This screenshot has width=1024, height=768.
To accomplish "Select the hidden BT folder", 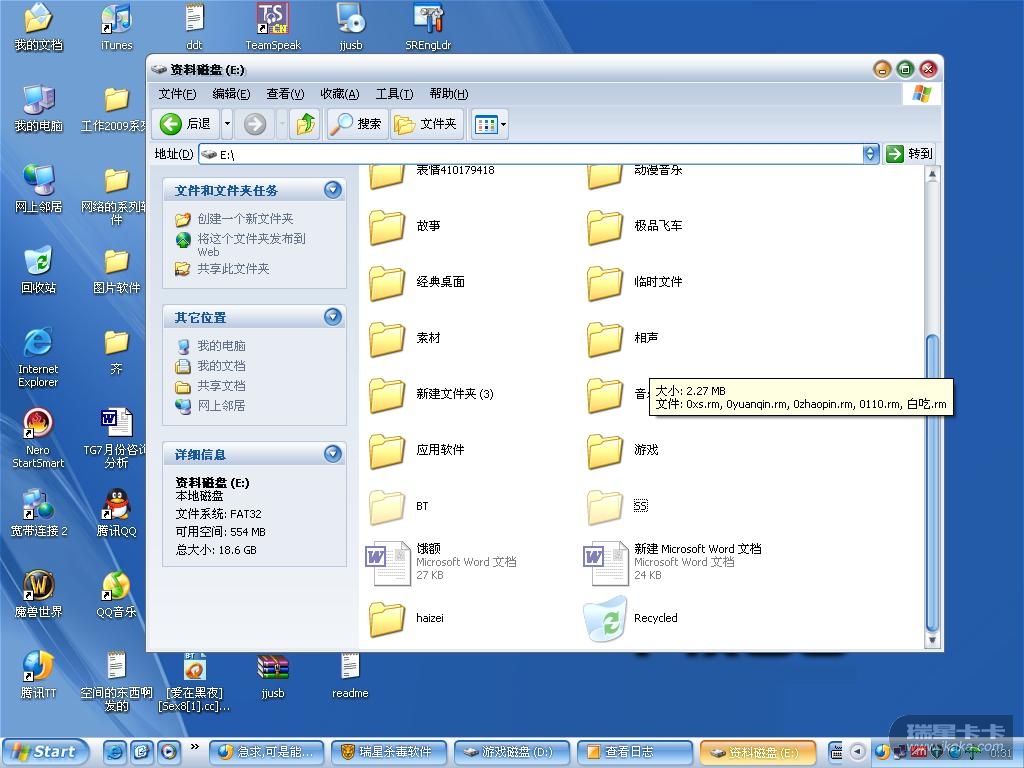I will coord(399,506).
